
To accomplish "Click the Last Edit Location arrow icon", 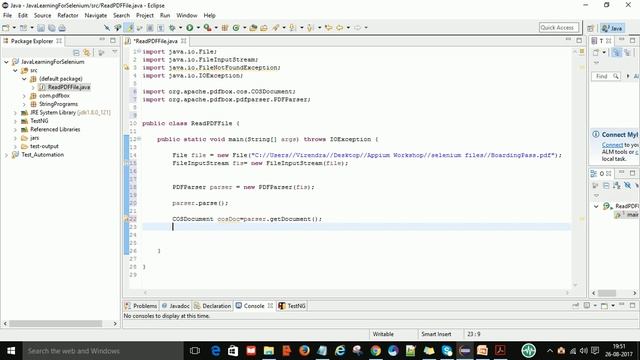I will coord(328,28).
